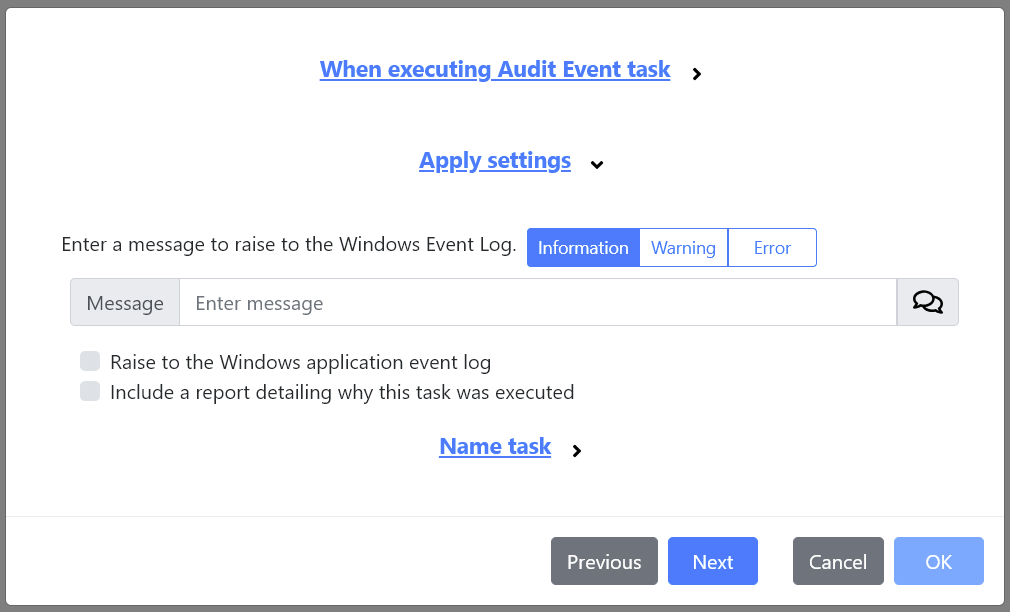The height and width of the screenshot is (612, 1010).
Task: Select the Information message type
Action: 583,247
